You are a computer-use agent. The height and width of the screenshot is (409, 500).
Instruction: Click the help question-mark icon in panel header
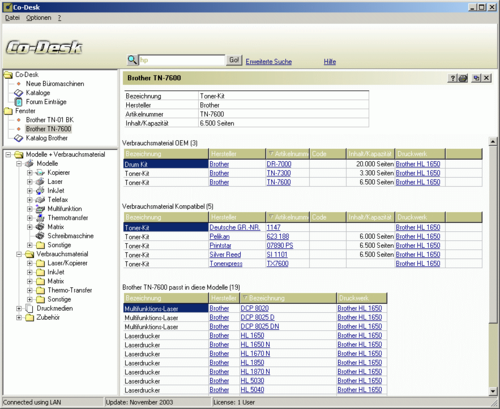(452, 78)
